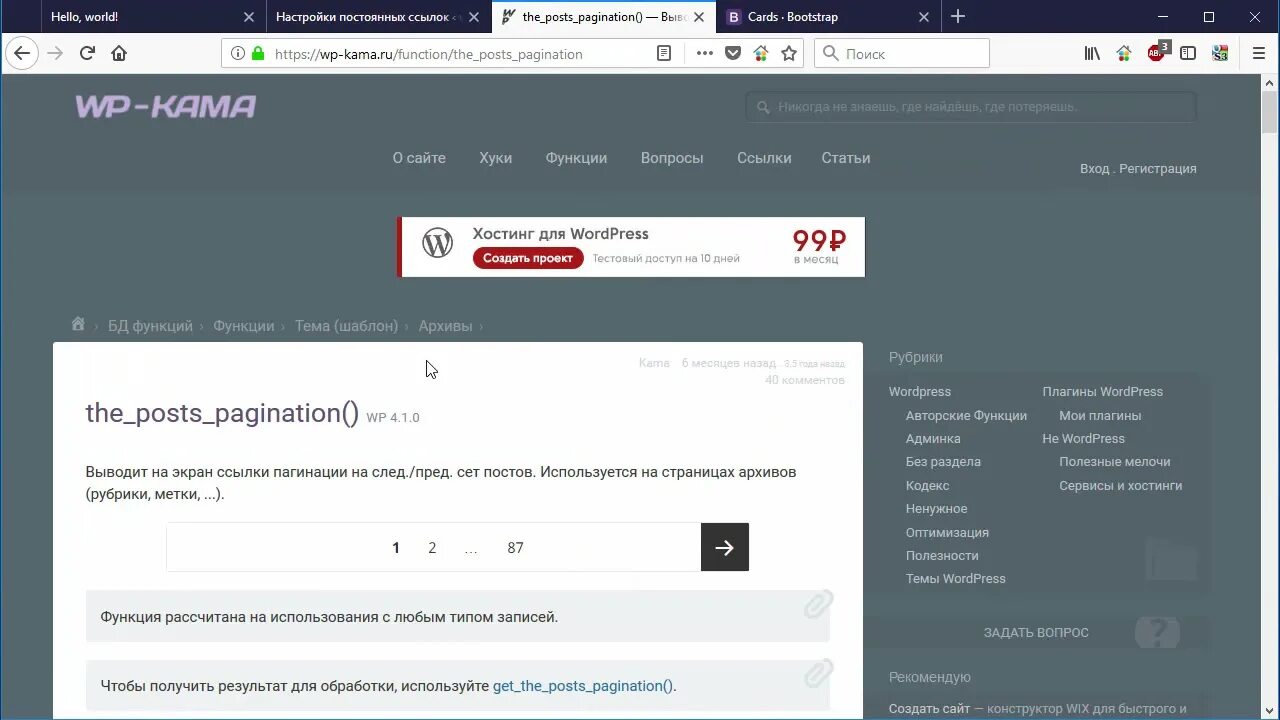Reload the current page
The width and height of the screenshot is (1280, 720).
tap(87, 53)
